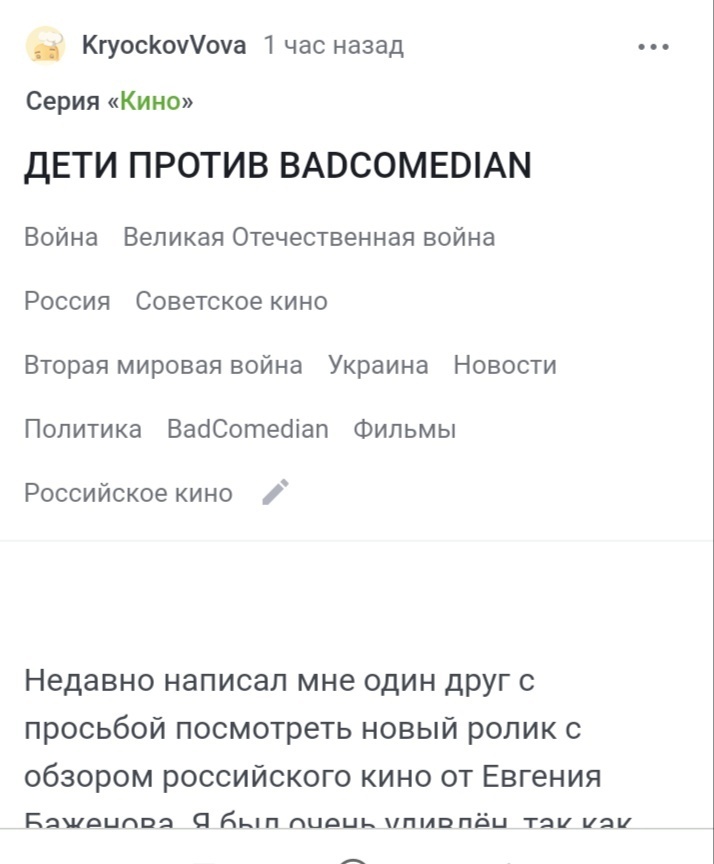Open the Советское кино tag

pos(231,301)
